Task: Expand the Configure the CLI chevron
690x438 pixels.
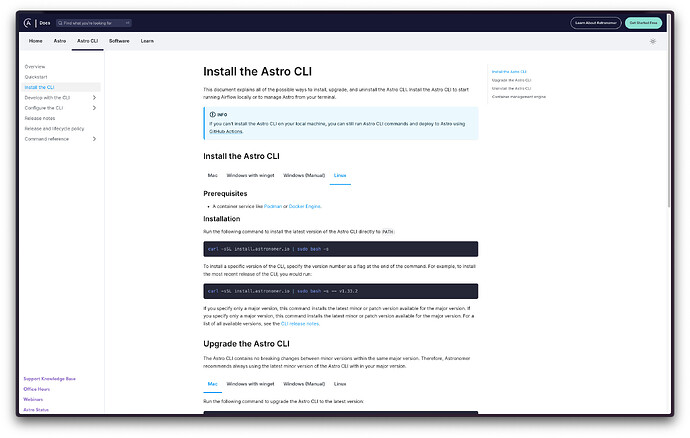Action: coord(94,108)
